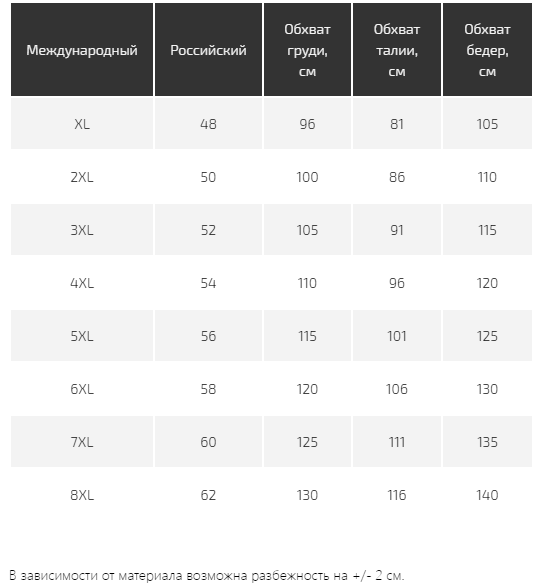Click the XL size cell
542x588 pixels.
coord(82,124)
